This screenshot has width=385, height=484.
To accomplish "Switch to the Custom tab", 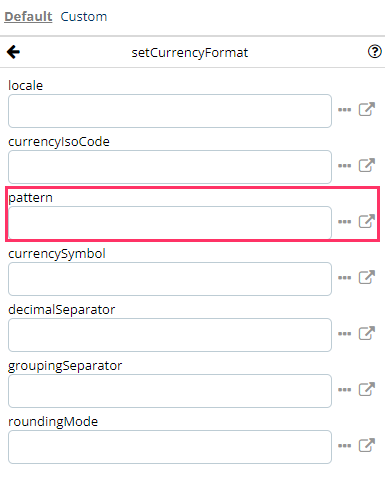I will [x=84, y=17].
